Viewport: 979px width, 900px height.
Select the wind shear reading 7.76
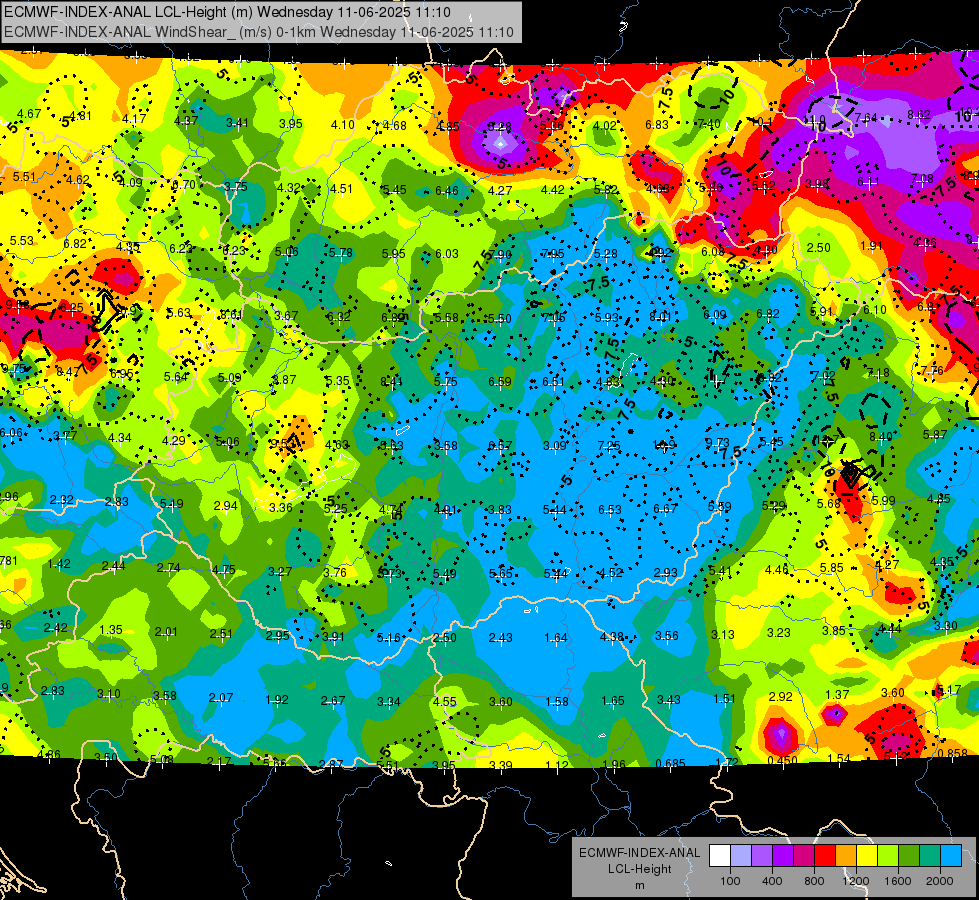[x=932, y=370]
